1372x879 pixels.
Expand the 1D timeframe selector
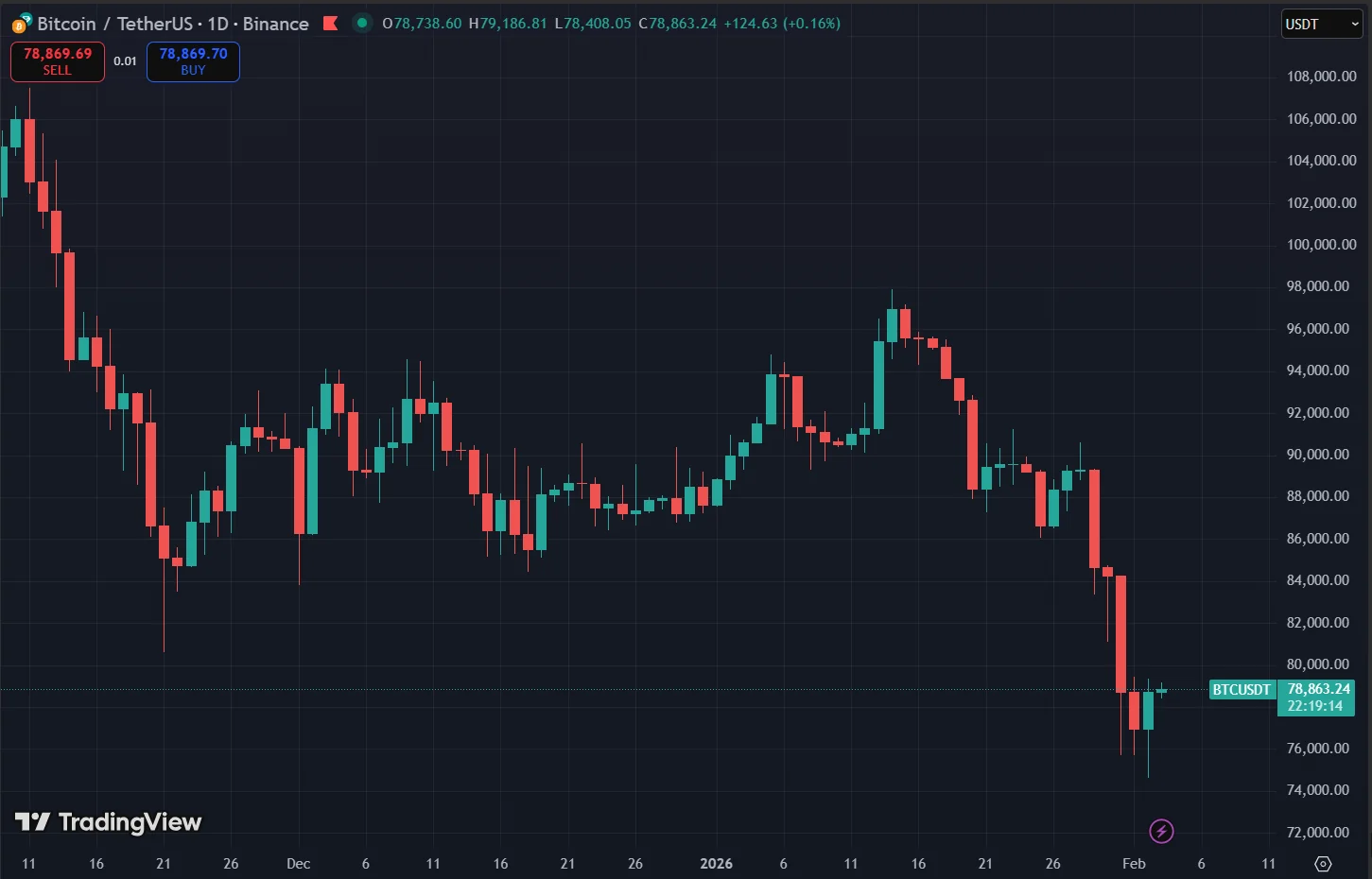coord(217,23)
